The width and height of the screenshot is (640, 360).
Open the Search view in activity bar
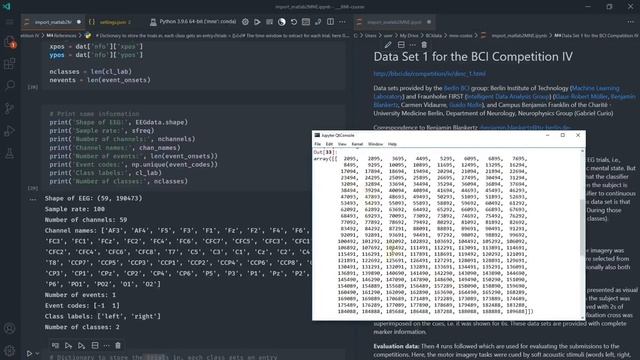tap(9, 85)
